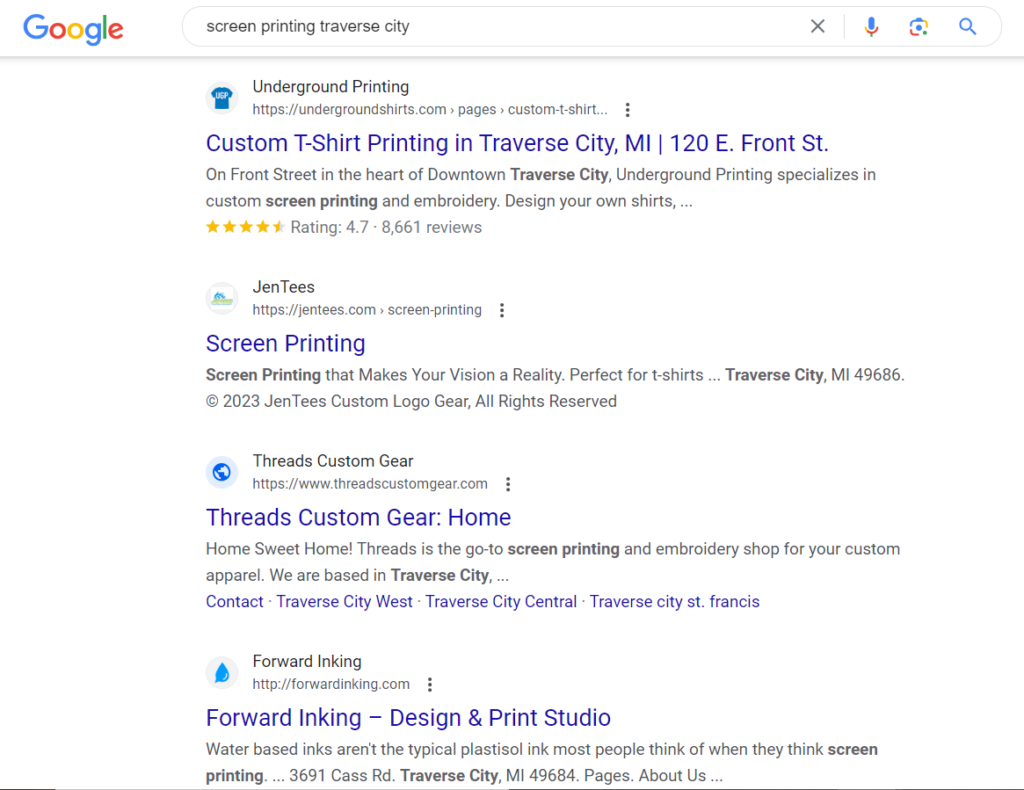Click the Threads Custom Gear site name
Screen dimensions: 1024x790
333,461
